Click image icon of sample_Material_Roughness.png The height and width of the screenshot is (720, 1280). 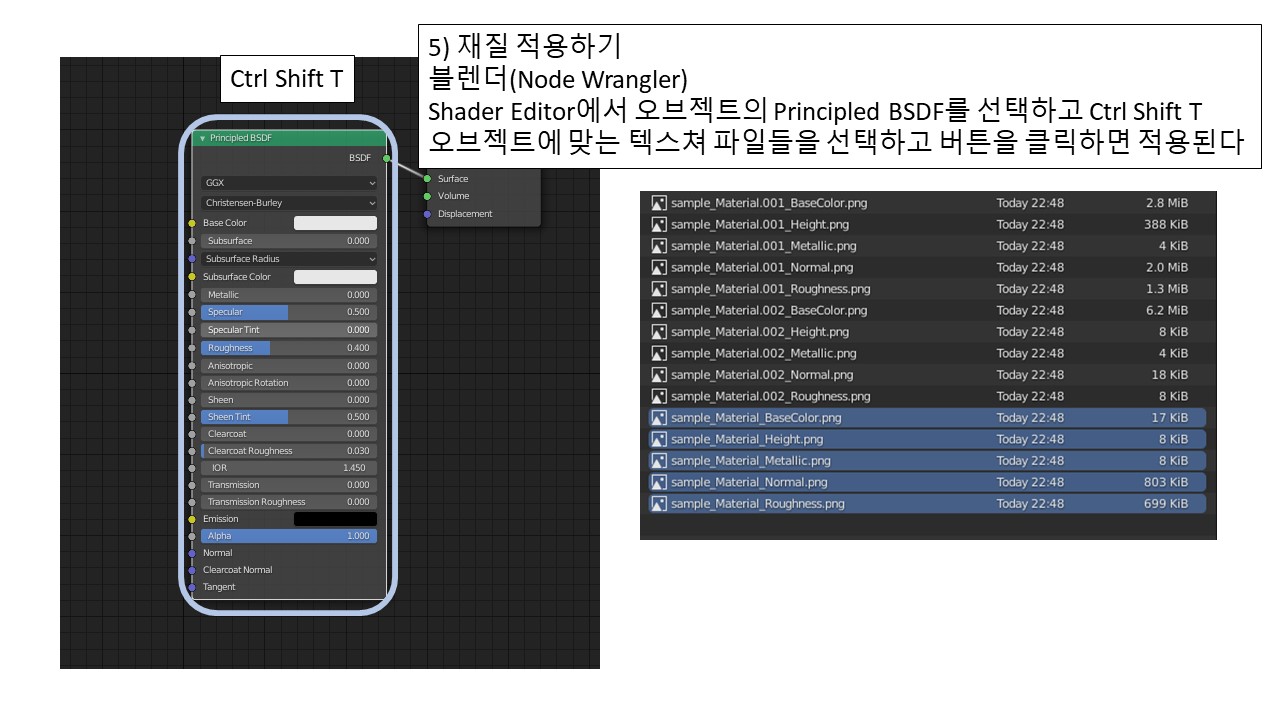click(x=659, y=504)
